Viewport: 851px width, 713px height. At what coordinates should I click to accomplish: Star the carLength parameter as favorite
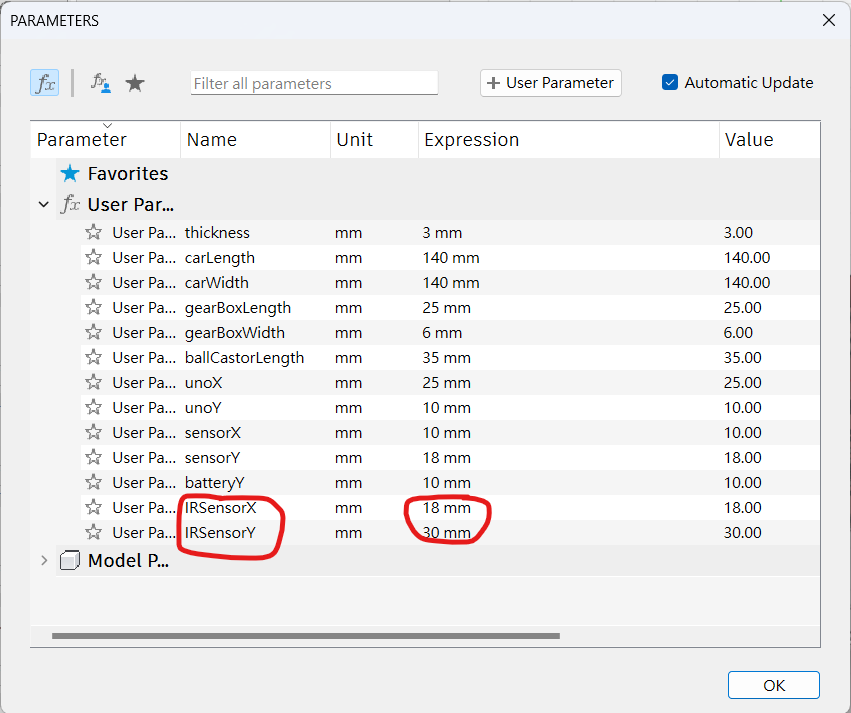pyautogui.click(x=93, y=257)
